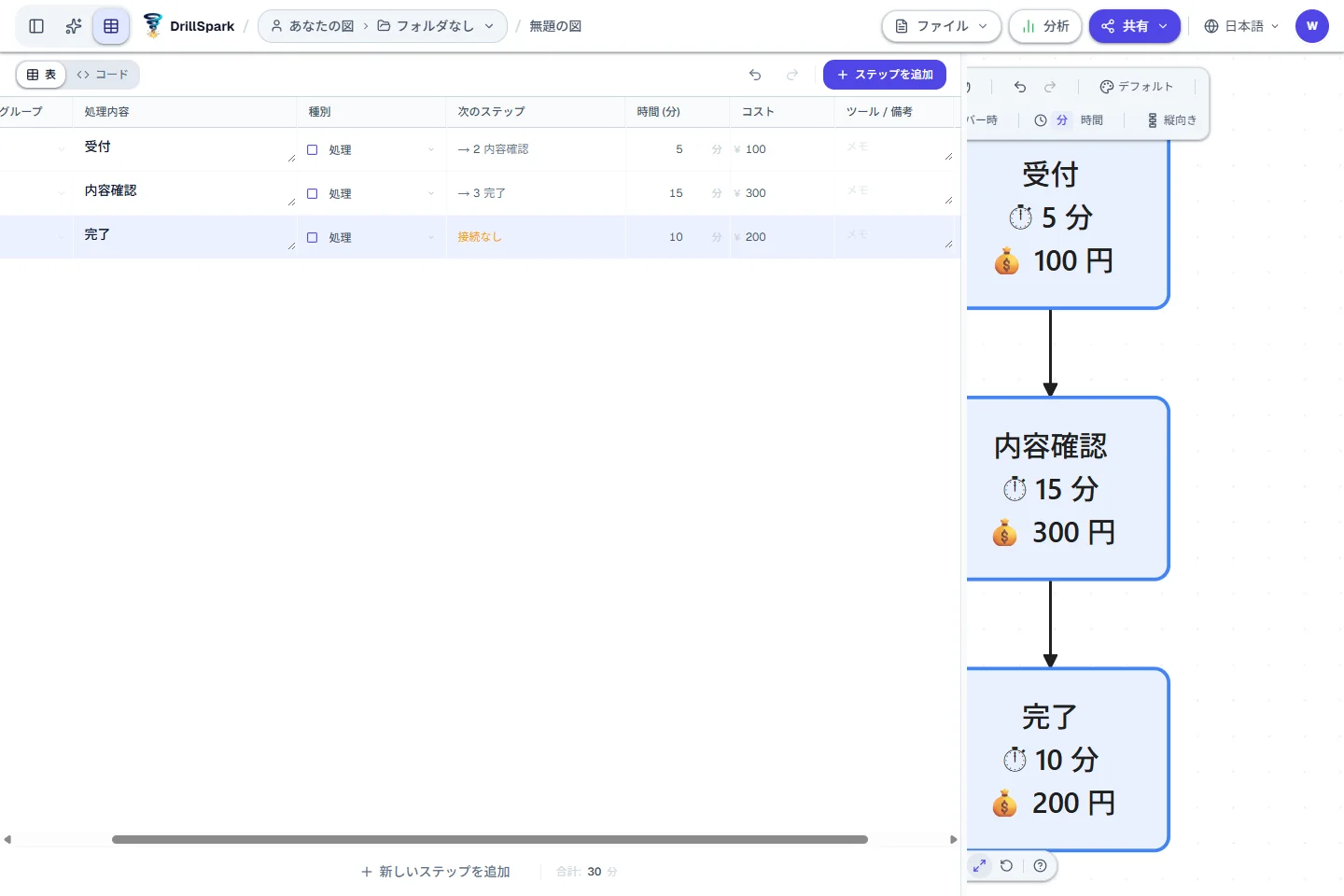Screen dimensions: 1344x896
Task: Switch to the コード tab
Action: (103, 75)
